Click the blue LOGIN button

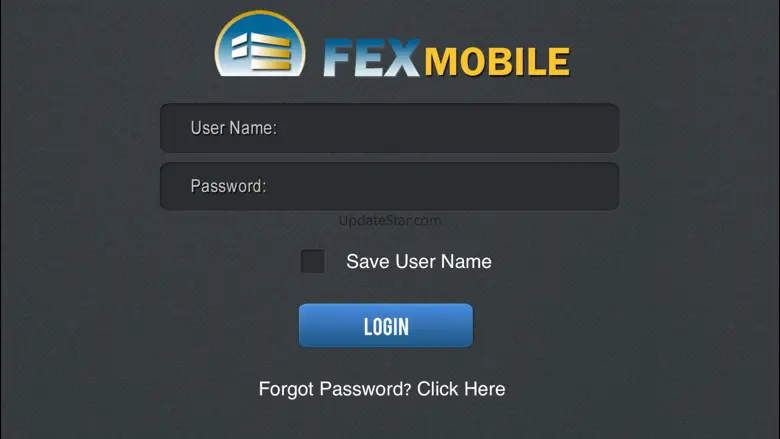(386, 326)
